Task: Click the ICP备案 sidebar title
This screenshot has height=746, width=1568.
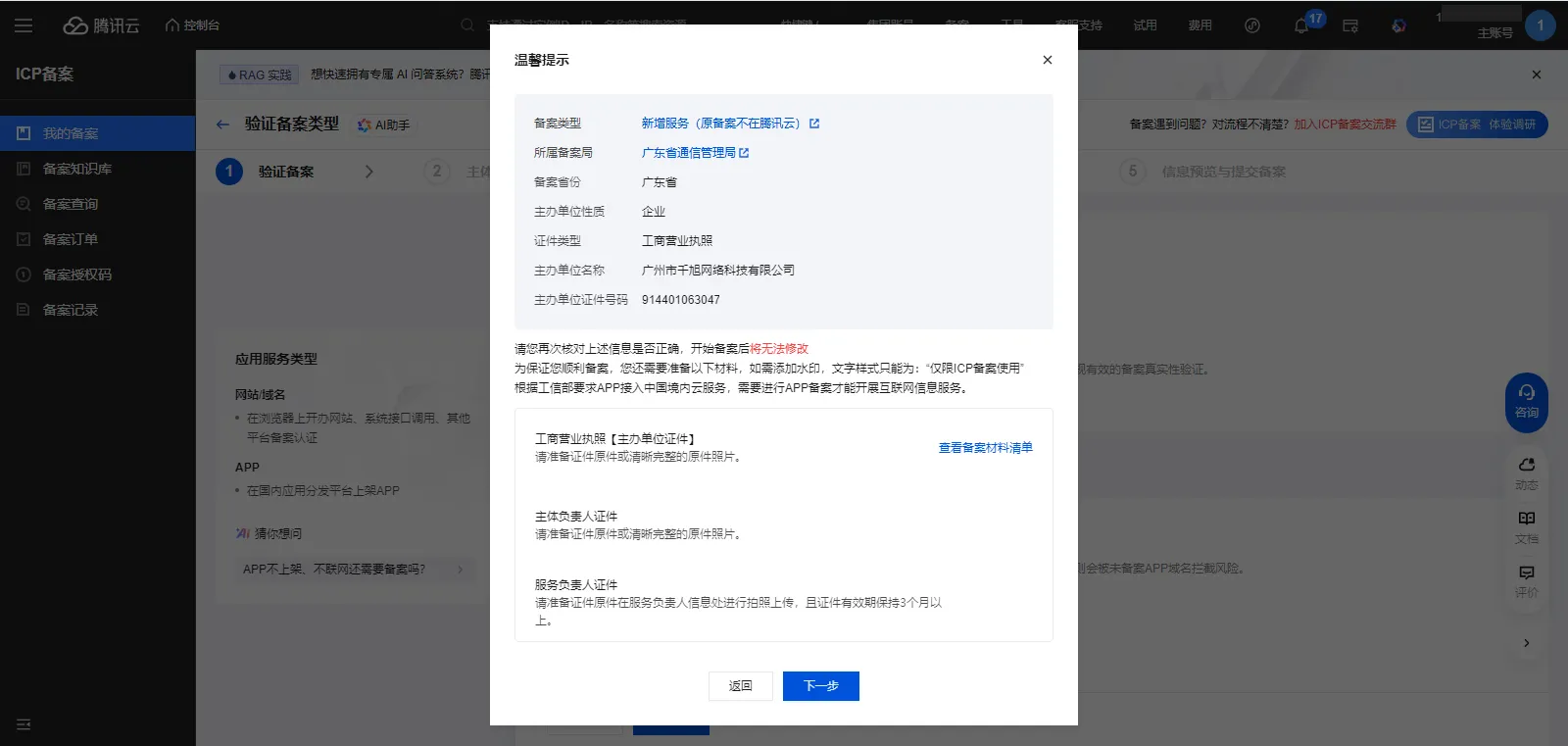Action: [44, 75]
